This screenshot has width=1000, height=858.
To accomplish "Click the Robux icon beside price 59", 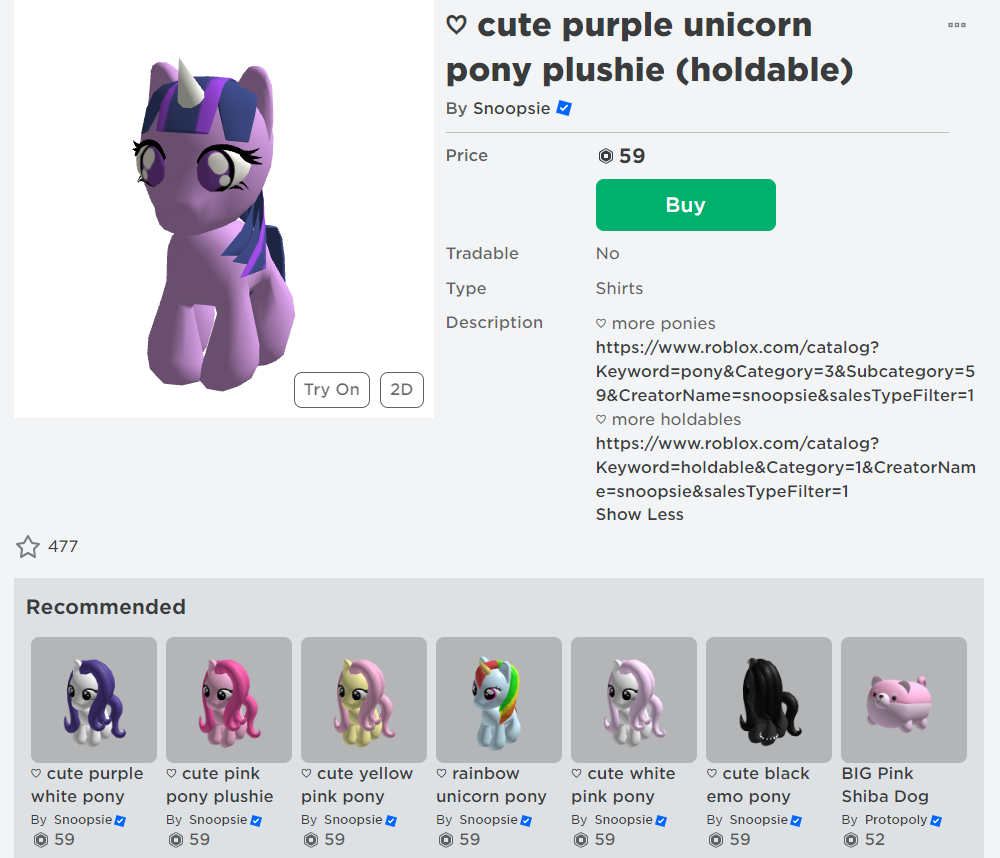I will point(606,156).
